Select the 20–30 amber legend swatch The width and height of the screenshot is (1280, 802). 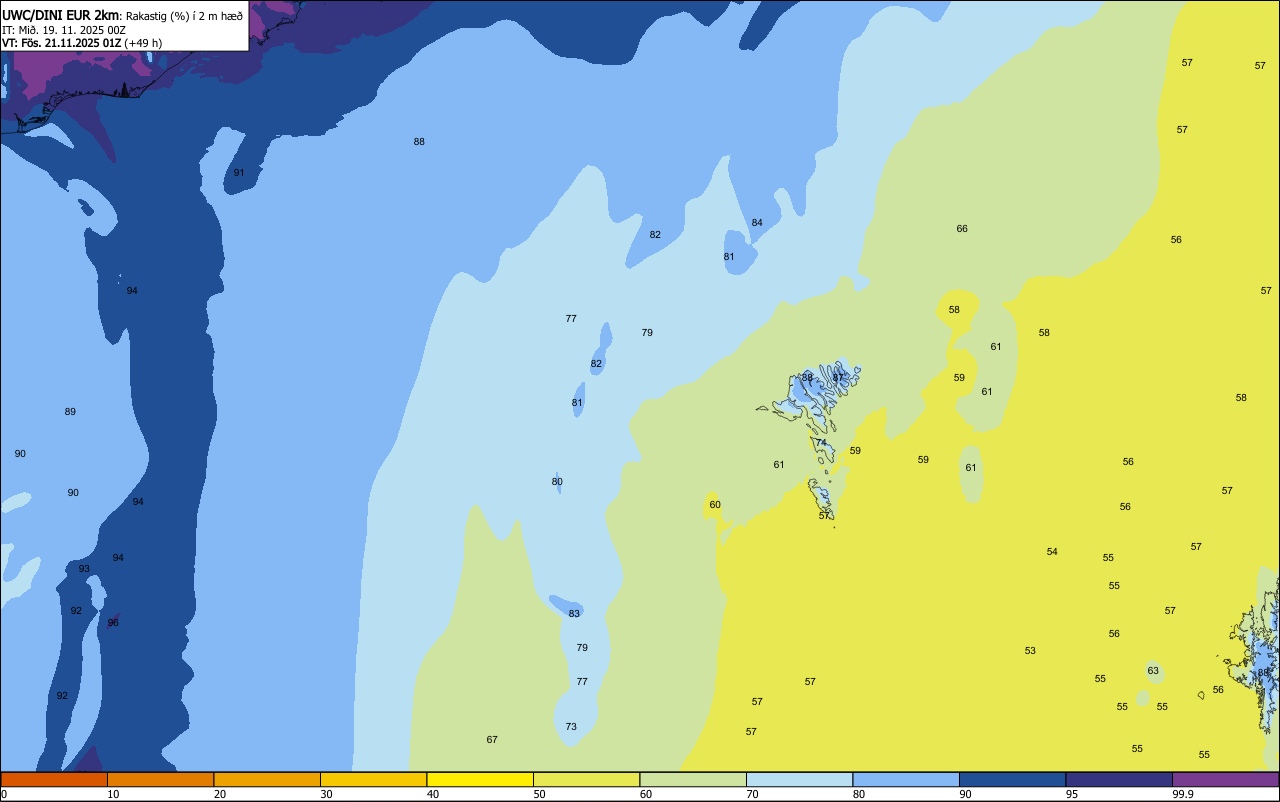coord(267,779)
